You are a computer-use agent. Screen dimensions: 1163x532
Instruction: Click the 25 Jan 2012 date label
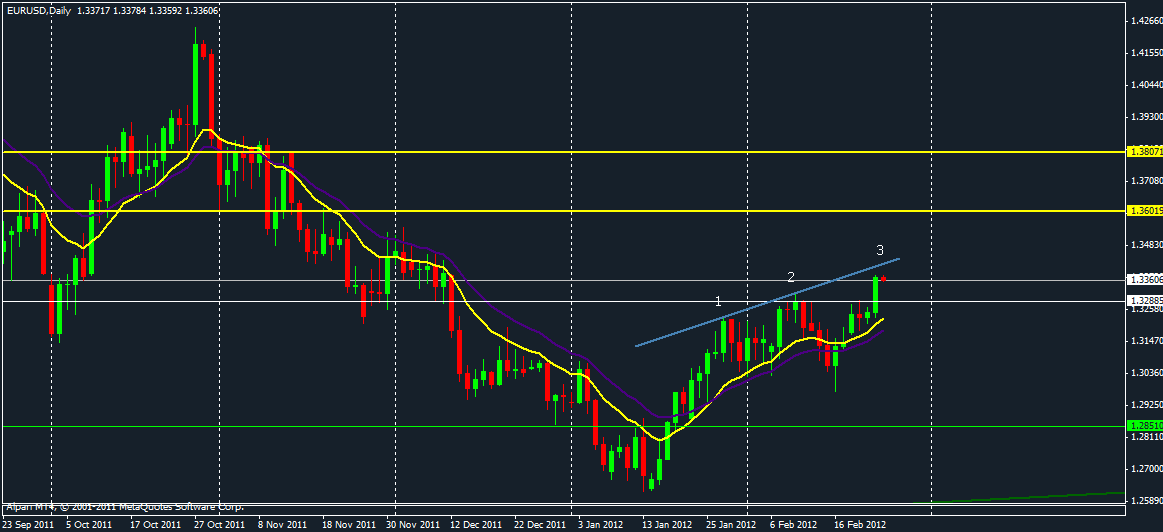click(x=731, y=523)
